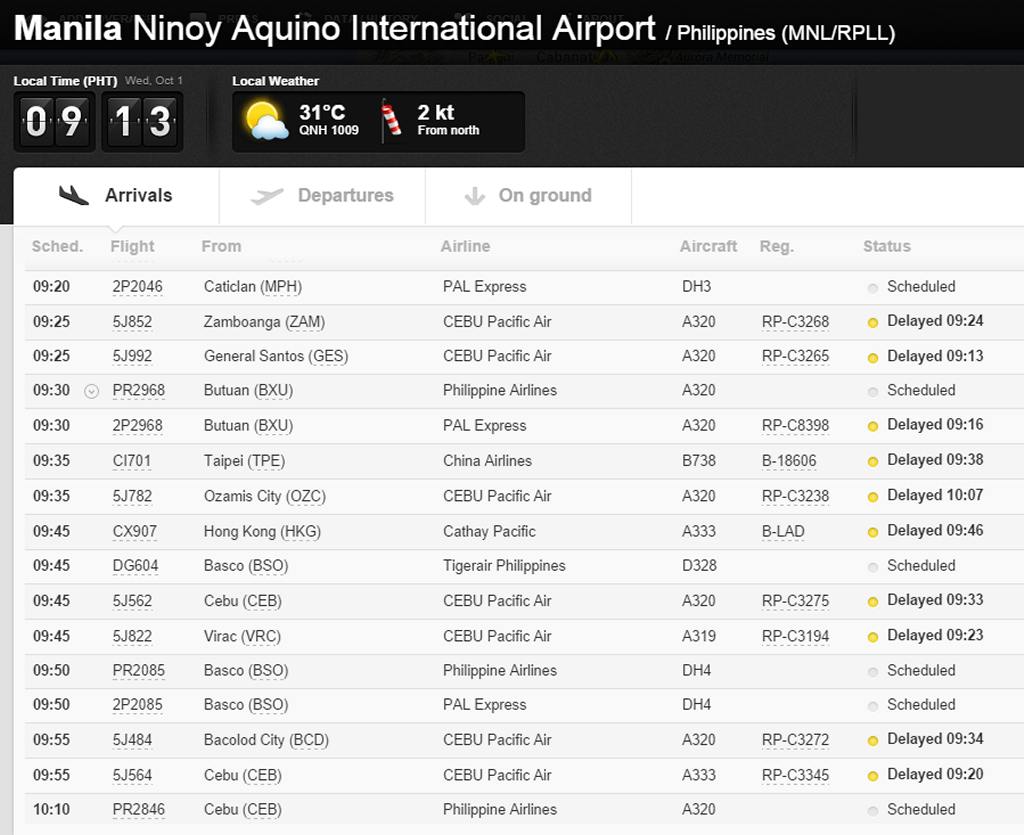The image size is (1024, 835).
Task: Click grey status dot for flight 2P2046
Action: pyautogui.click(x=873, y=287)
